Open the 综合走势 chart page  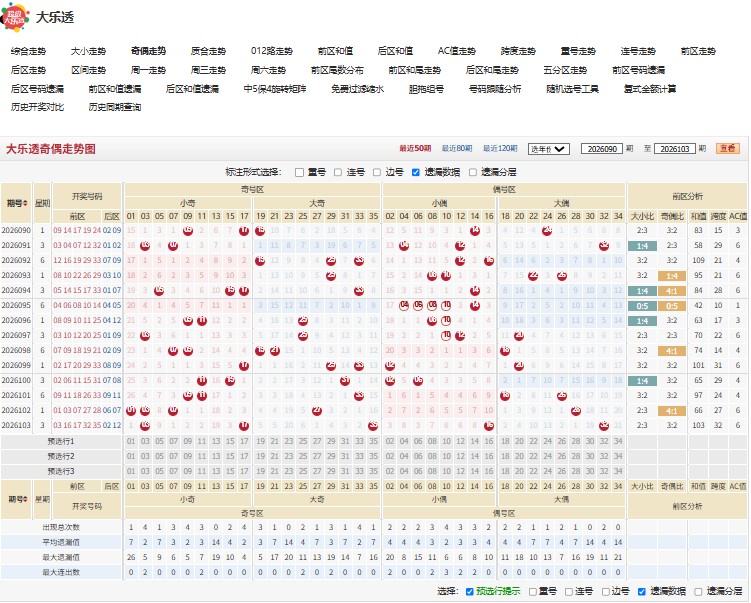pos(28,51)
